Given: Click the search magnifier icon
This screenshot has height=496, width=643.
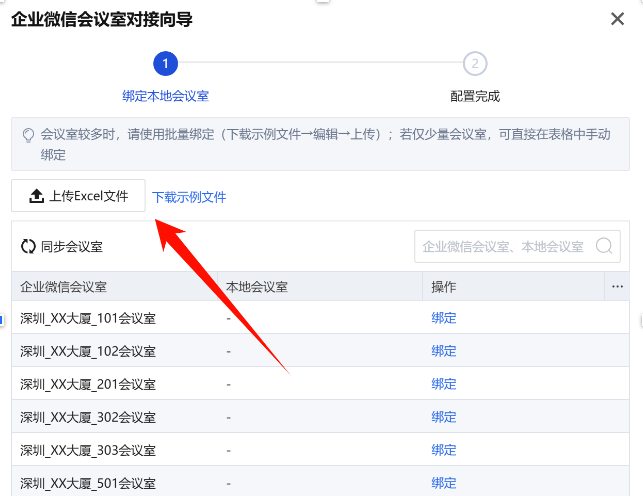Looking at the screenshot, I should pos(605,246).
